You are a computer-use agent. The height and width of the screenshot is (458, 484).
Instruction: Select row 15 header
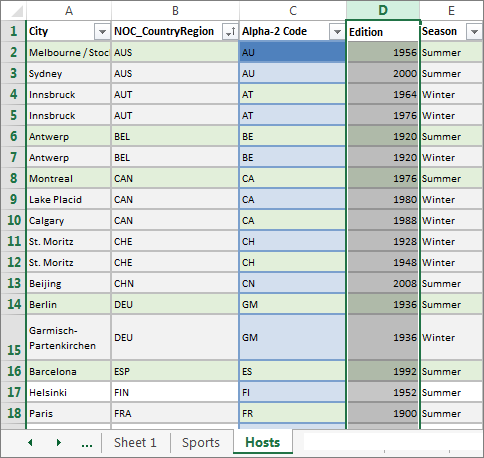tap(13, 337)
